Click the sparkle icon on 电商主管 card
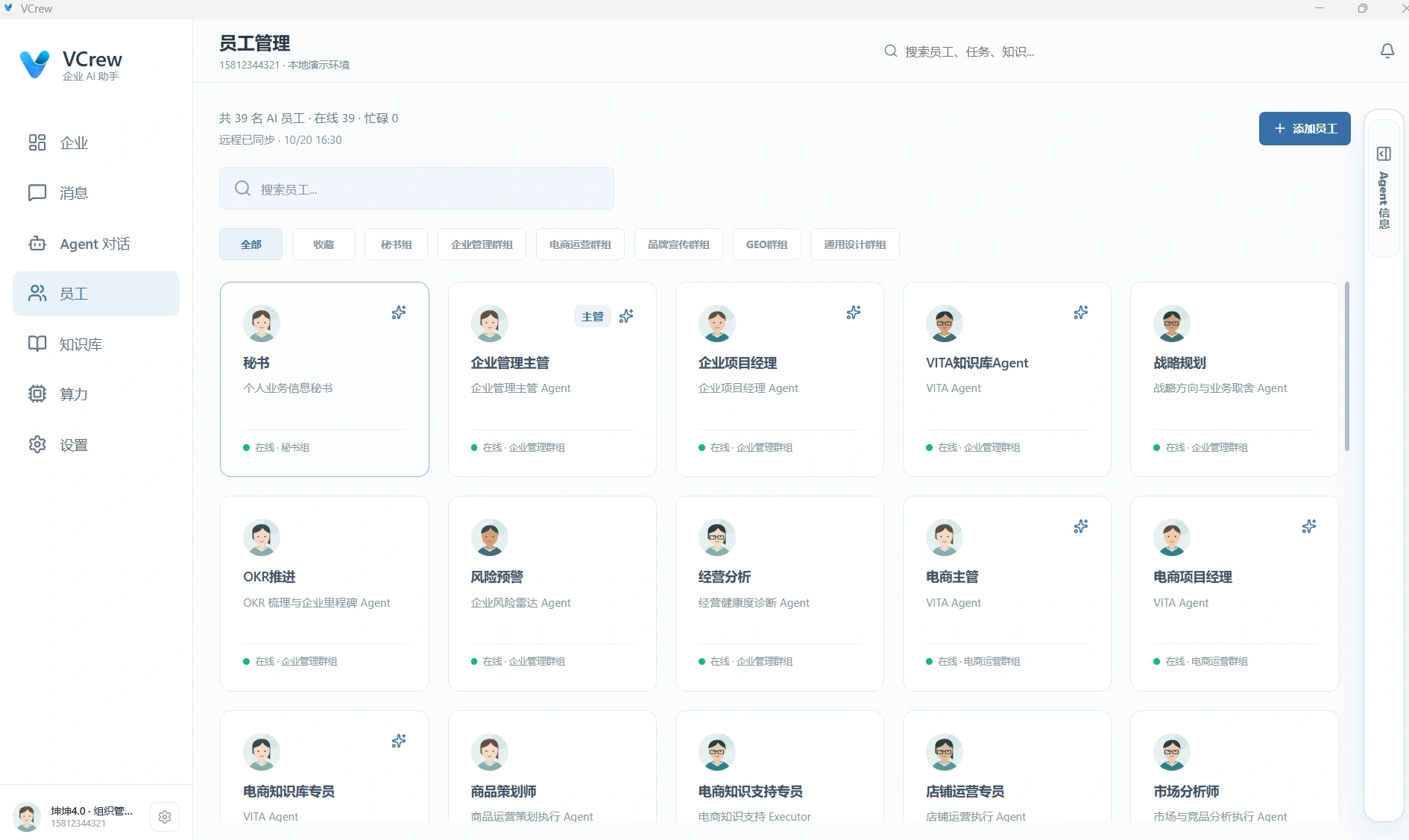Viewport: 1409px width, 840px height. (x=1081, y=527)
